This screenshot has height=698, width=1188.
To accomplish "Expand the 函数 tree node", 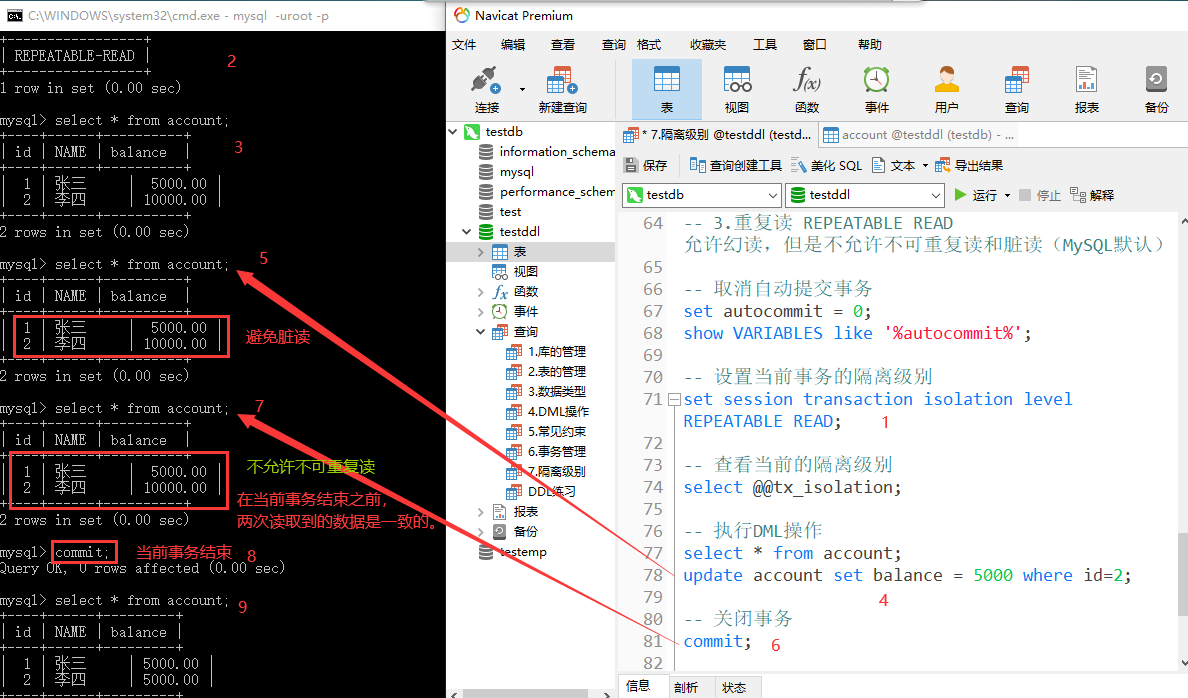I will 480,292.
